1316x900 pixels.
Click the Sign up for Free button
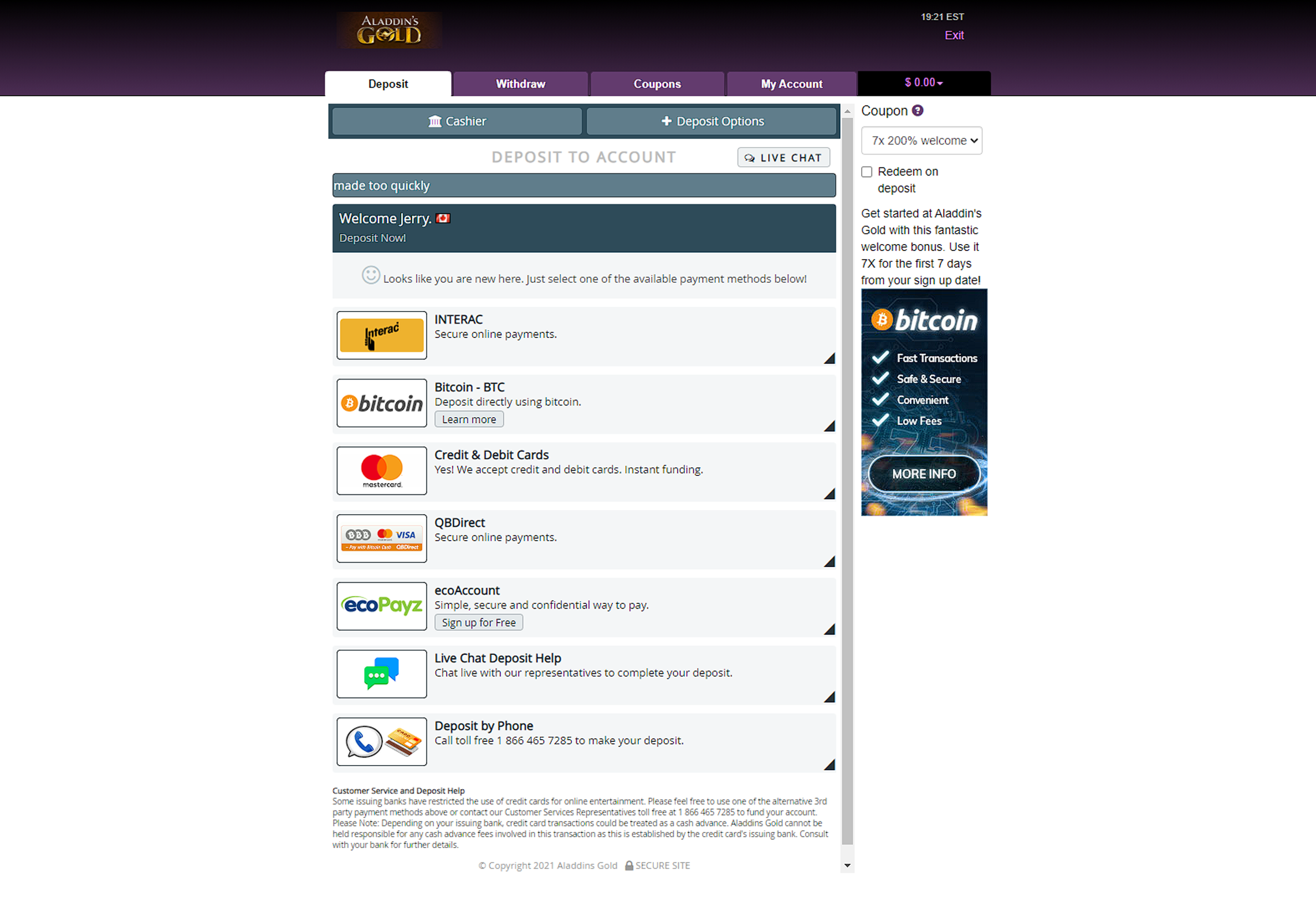[x=478, y=622]
